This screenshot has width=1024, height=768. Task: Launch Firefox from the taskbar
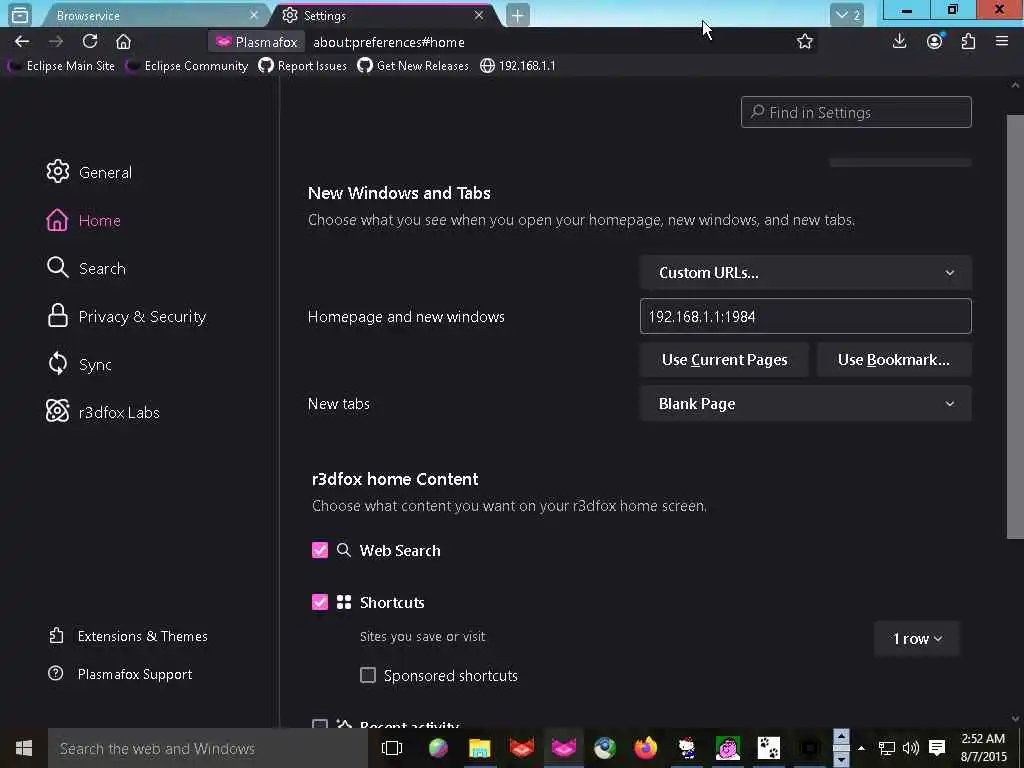pos(645,748)
